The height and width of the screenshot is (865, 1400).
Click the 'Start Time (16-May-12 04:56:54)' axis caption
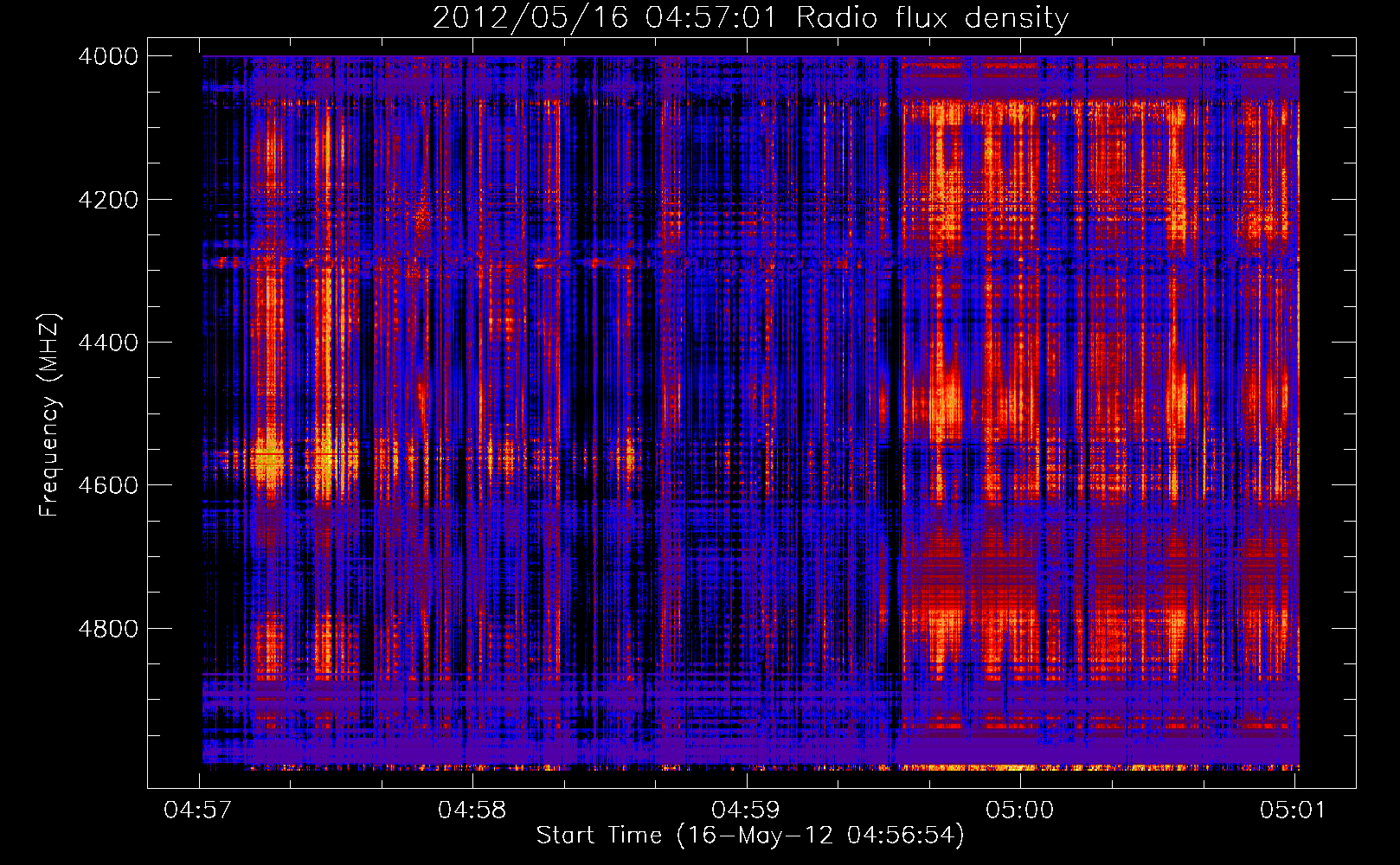[749, 836]
